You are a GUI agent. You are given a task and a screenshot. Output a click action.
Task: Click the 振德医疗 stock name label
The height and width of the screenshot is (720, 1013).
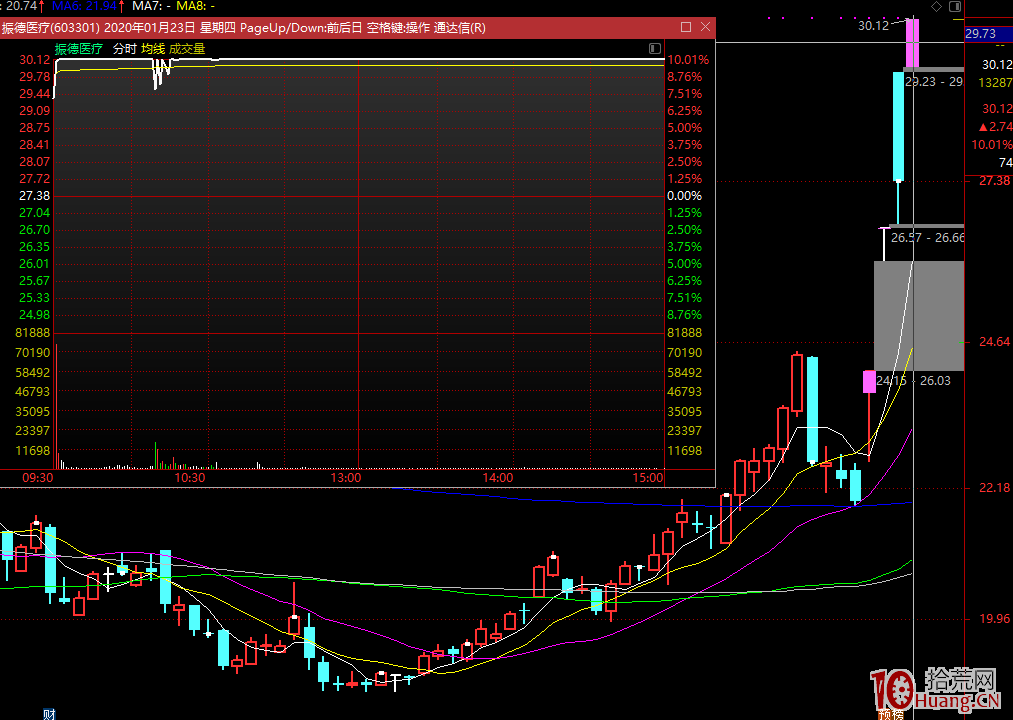[x=79, y=48]
